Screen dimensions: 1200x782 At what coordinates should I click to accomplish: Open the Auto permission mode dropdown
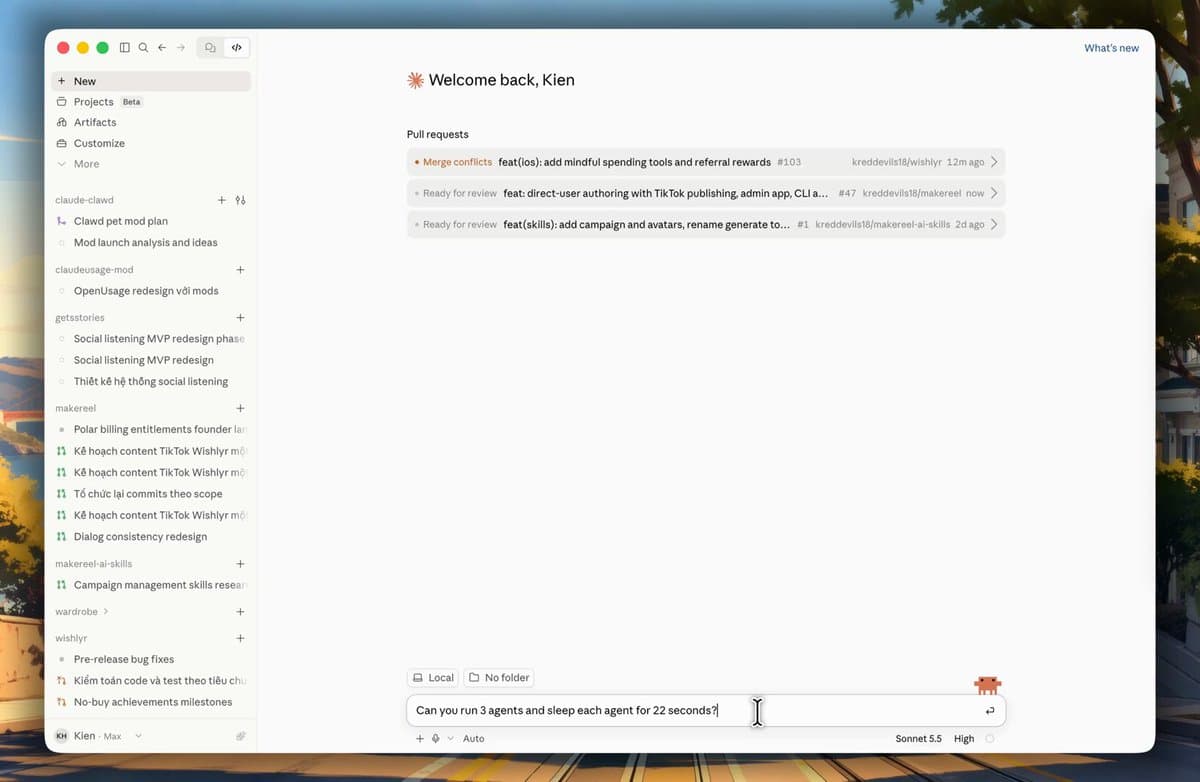[473, 739]
